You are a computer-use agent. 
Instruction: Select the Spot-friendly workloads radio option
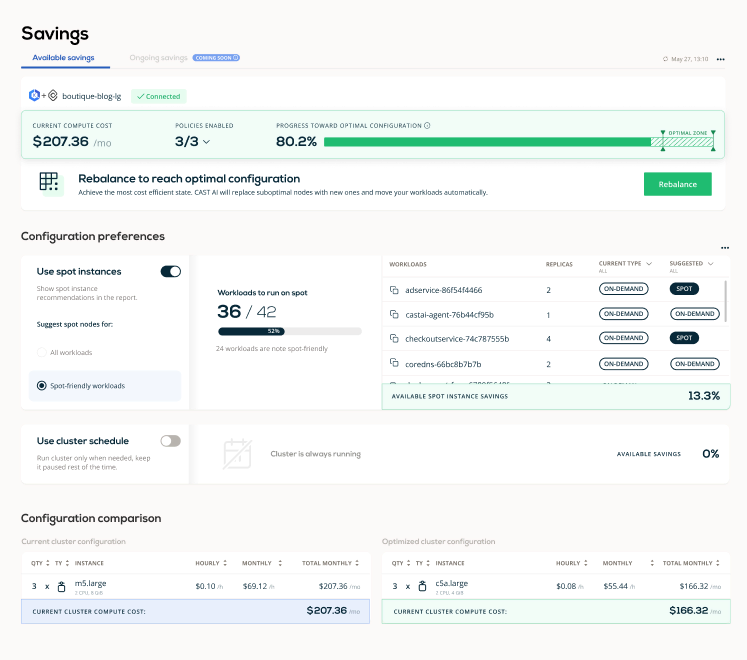point(42,385)
